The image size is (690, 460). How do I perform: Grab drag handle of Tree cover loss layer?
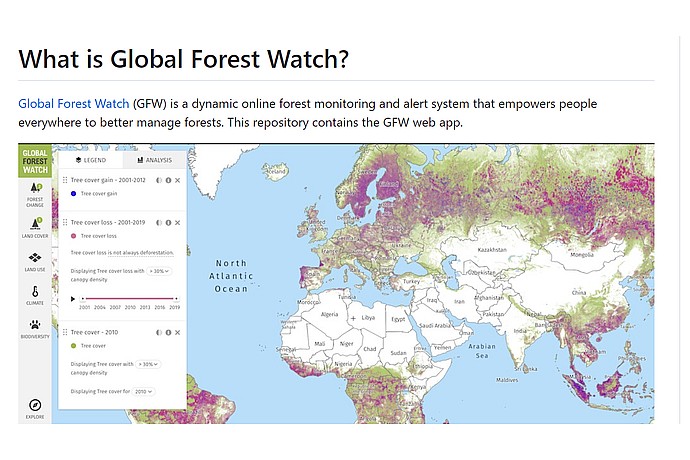pyautogui.click(x=65, y=222)
